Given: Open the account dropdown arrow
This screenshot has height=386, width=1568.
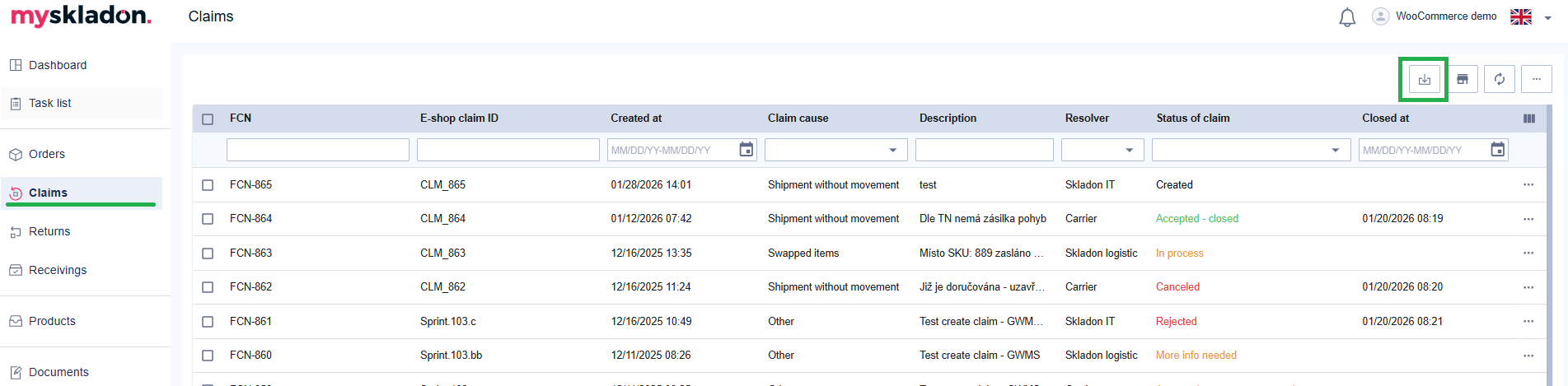Looking at the screenshot, I should (x=1547, y=18).
